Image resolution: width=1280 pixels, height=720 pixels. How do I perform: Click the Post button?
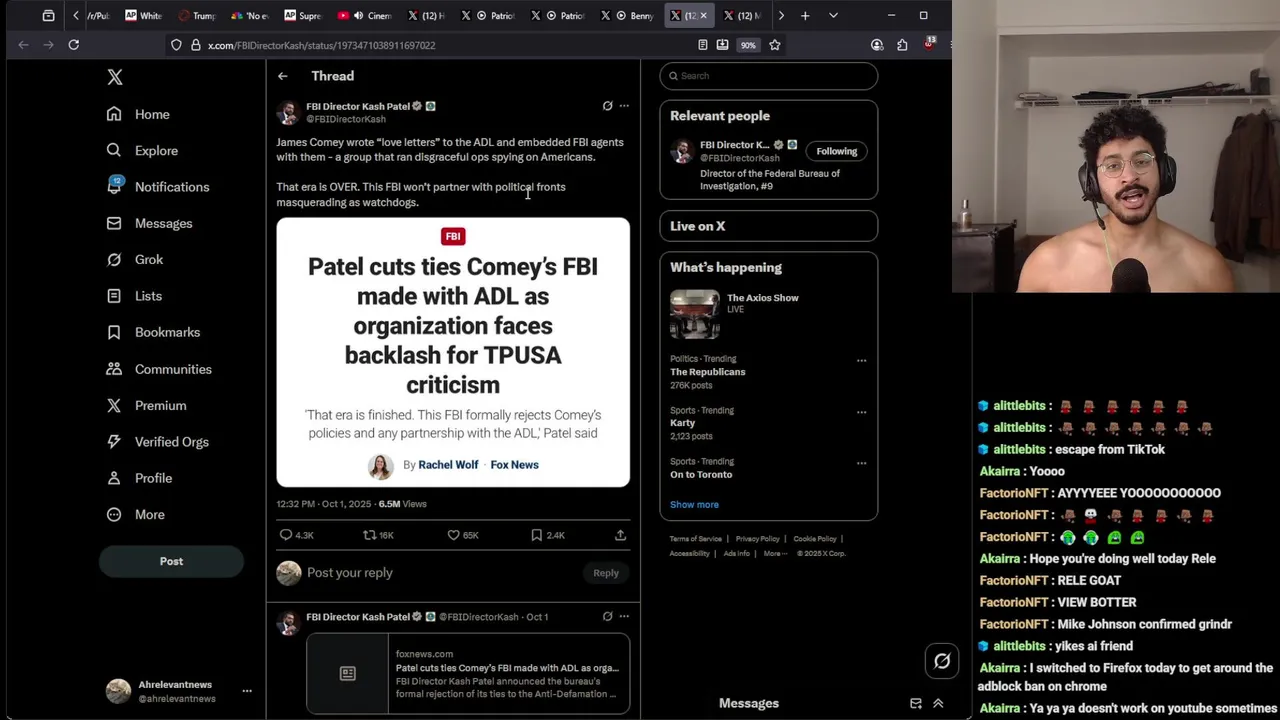tap(171, 561)
